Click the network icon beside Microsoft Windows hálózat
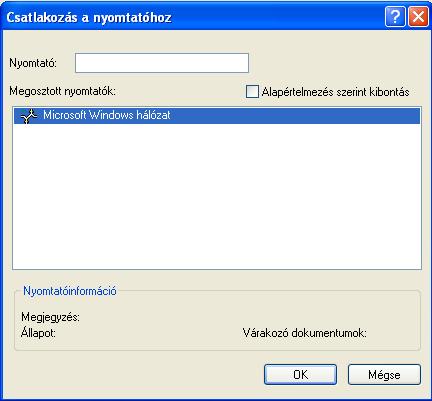This screenshot has height=401, width=432. tap(28, 116)
